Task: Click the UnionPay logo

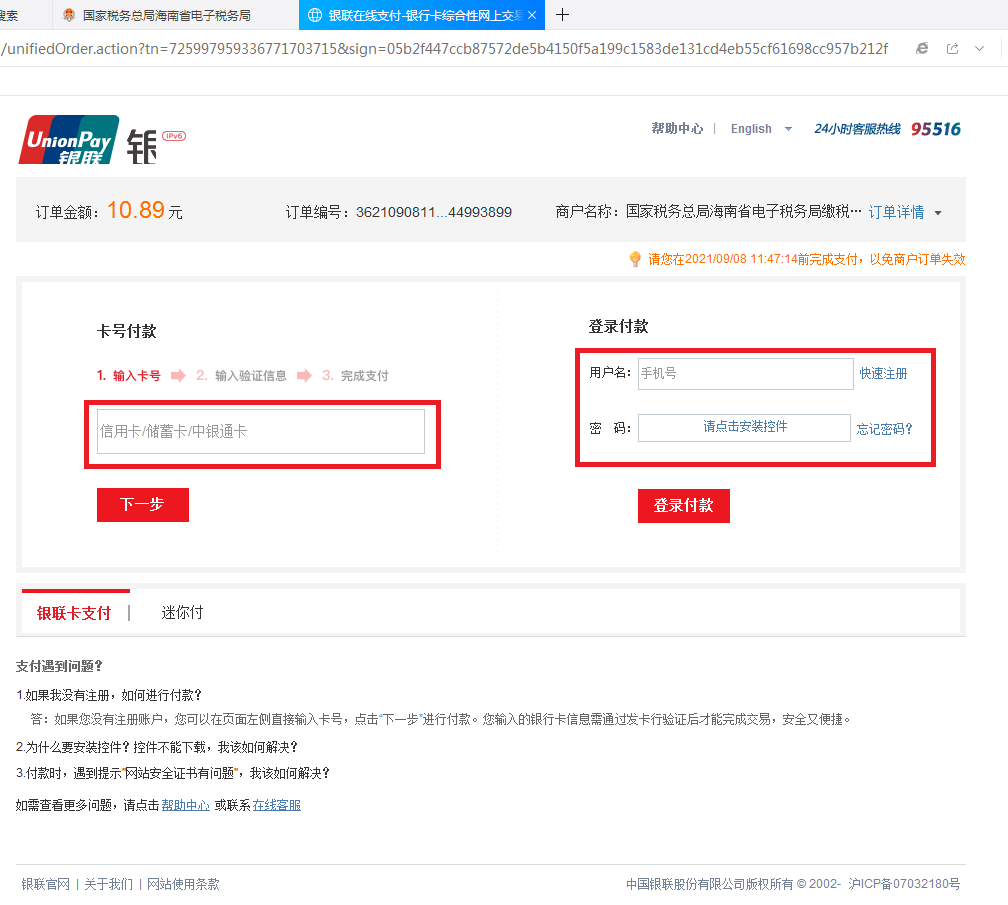Action: coord(69,139)
